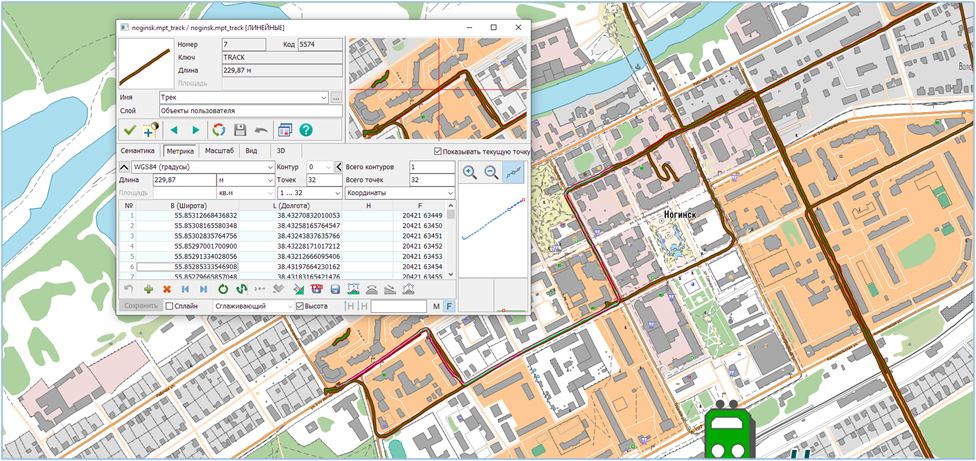Click the blue help question mark icon
This screenshot has width=976, height=461.
click(x=306, y=130)
